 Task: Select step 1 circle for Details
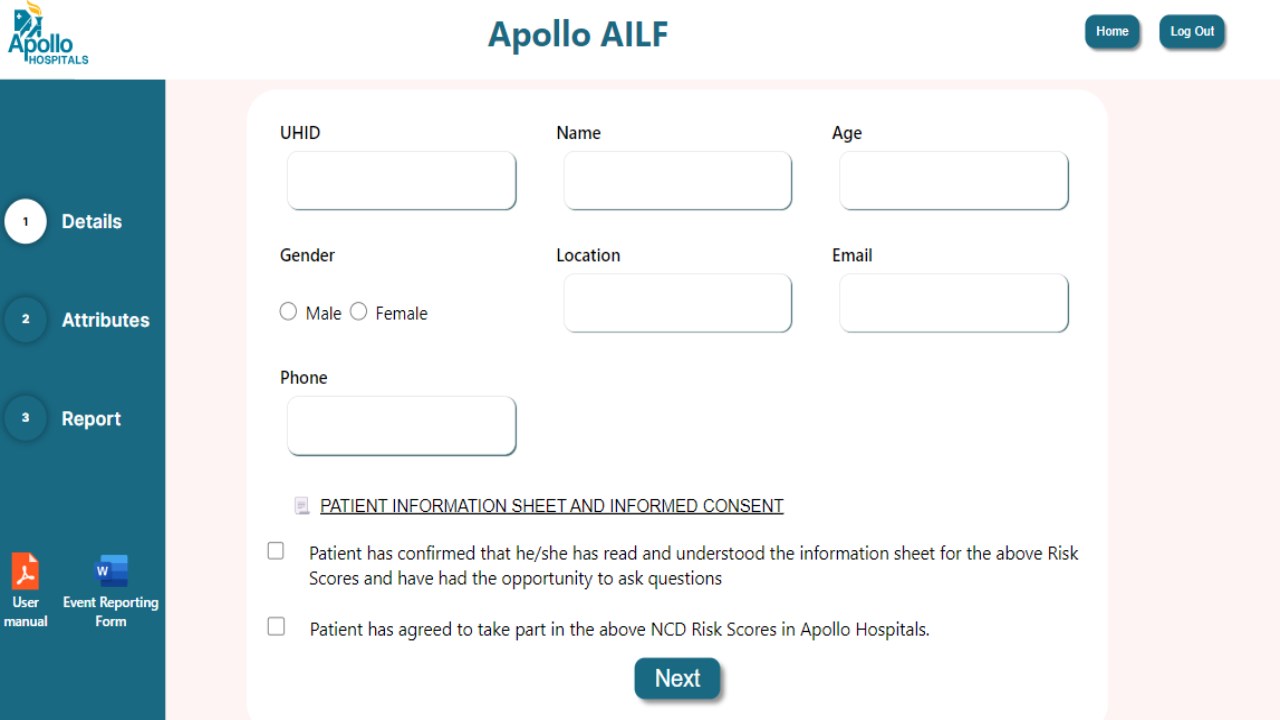coord(26,222)
